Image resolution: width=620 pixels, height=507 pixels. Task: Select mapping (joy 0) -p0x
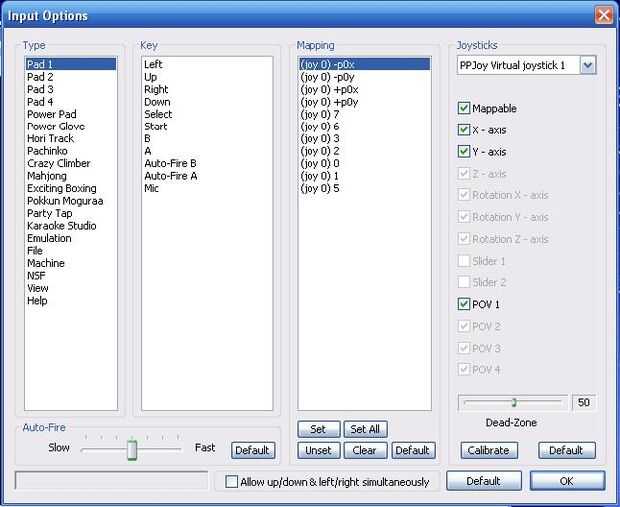[364, 64]
